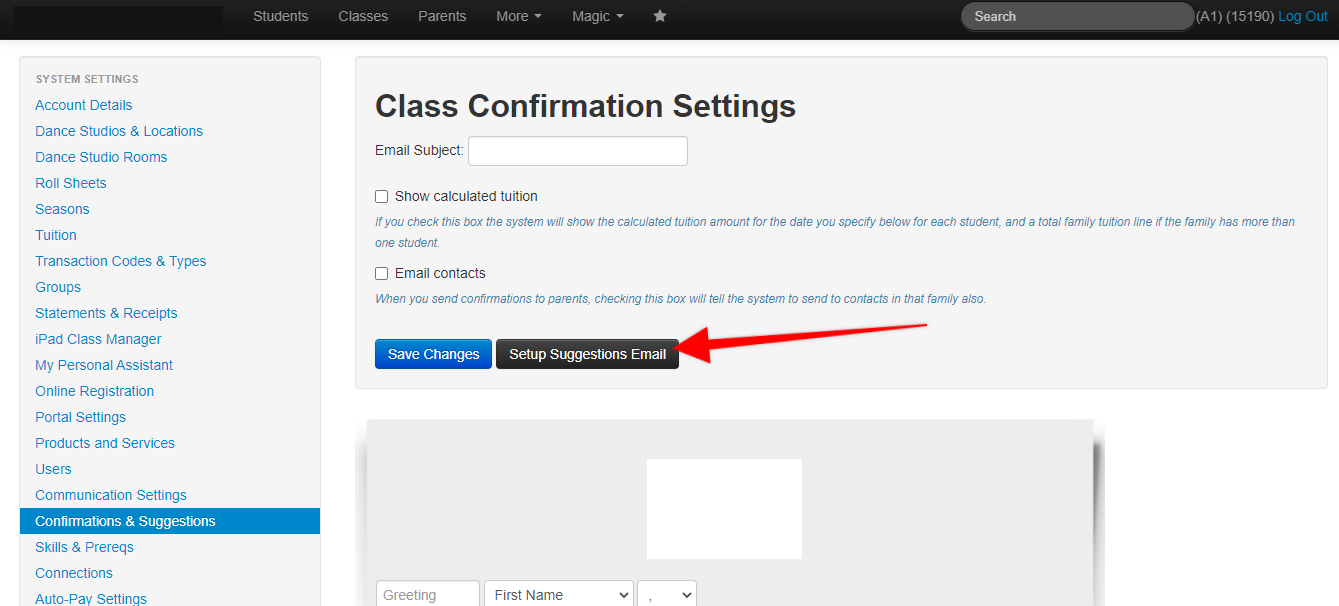1339x606 pixels.
Task: Click the Save Changes button
Action: click(433, 354)
